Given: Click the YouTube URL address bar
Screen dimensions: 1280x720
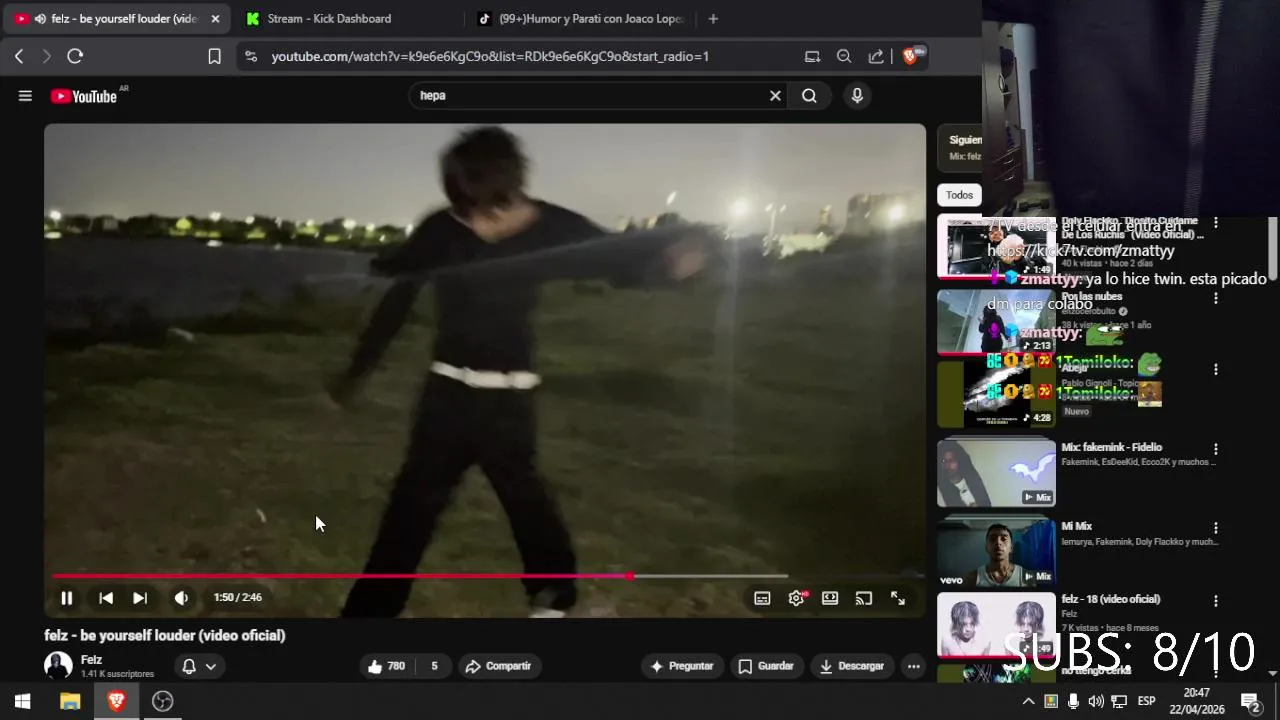Looking at the screenshot, I should pyautogui.click(x=490, y=57).
